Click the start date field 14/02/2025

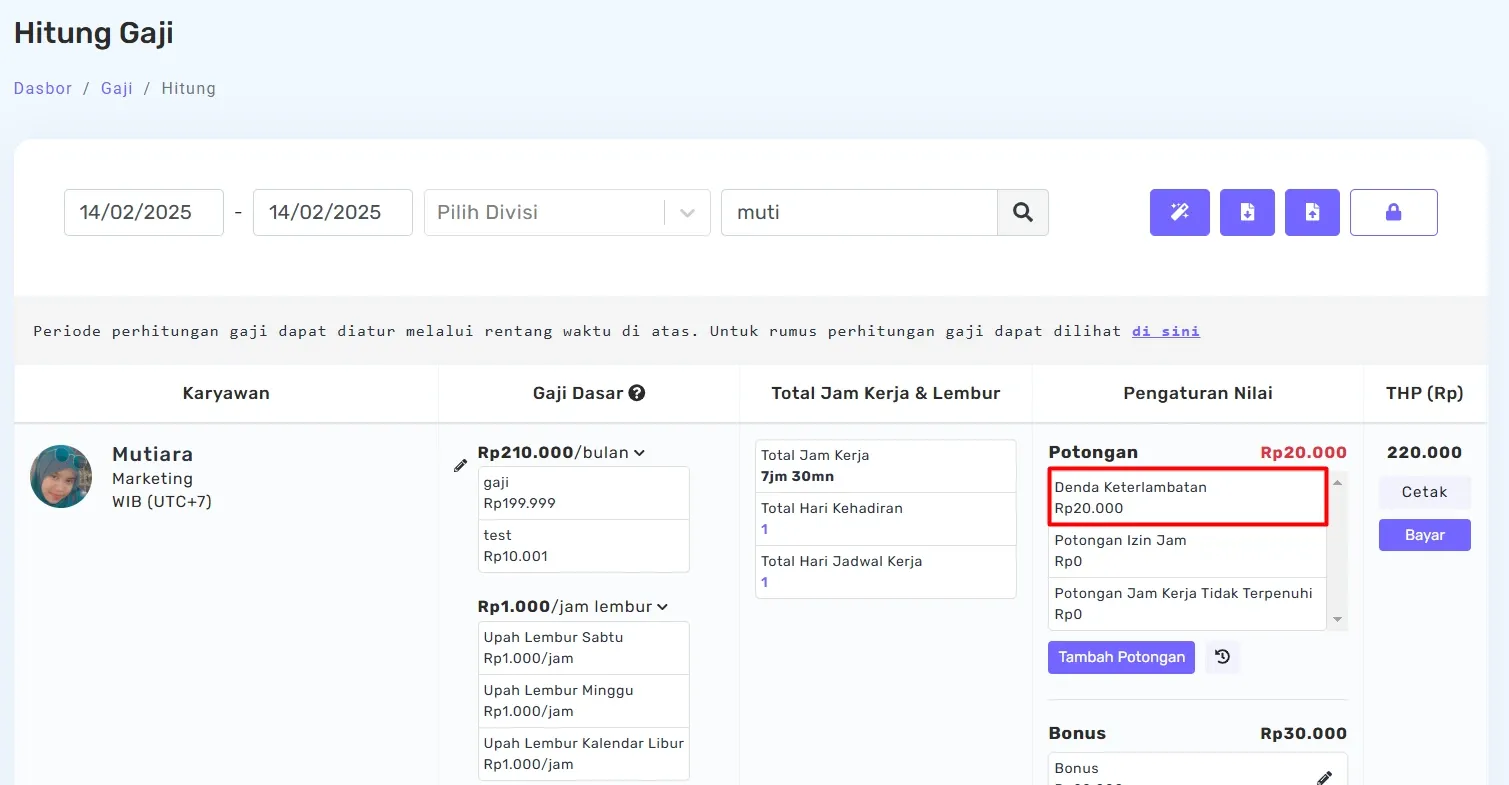point(144,212)
